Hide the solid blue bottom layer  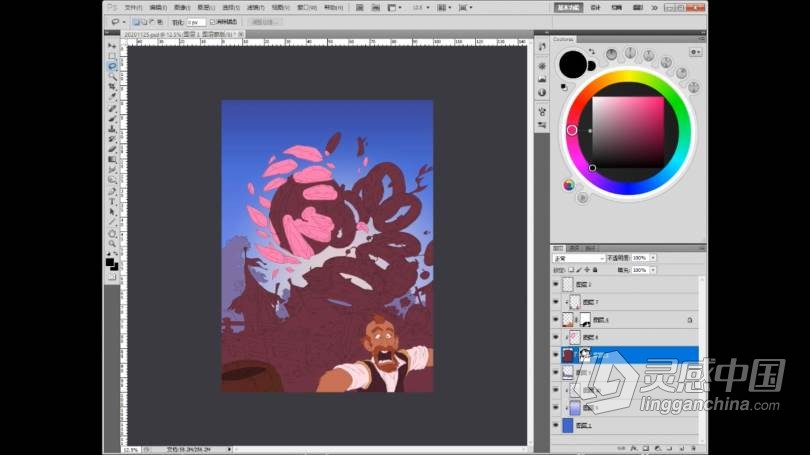pos(556,426)
